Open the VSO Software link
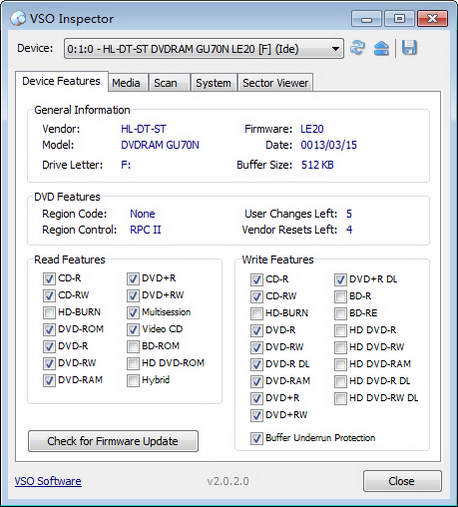Viewport: 458px width, 507px height. coord(48,481)
